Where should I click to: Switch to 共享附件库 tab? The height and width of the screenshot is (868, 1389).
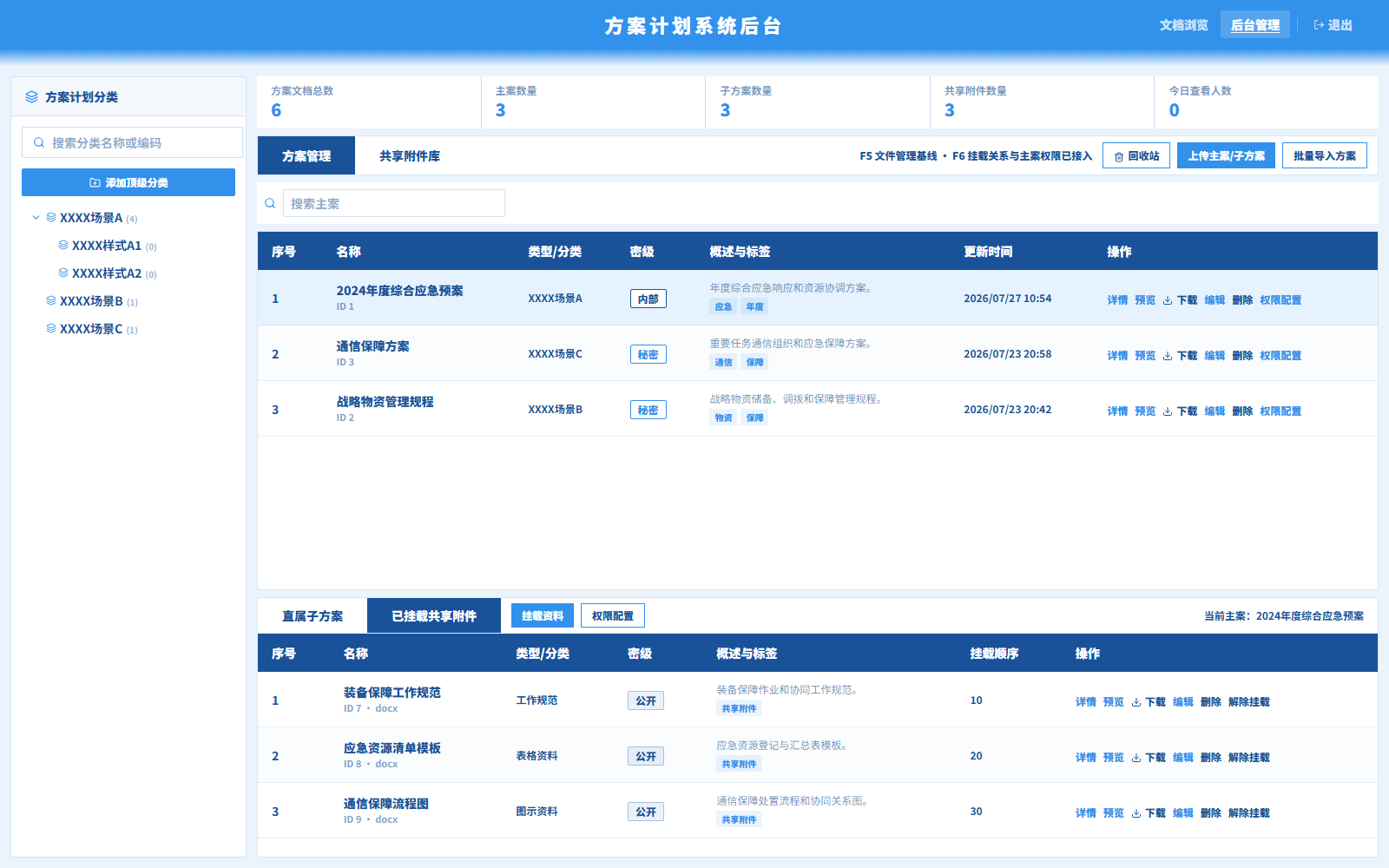coord(410,155)
